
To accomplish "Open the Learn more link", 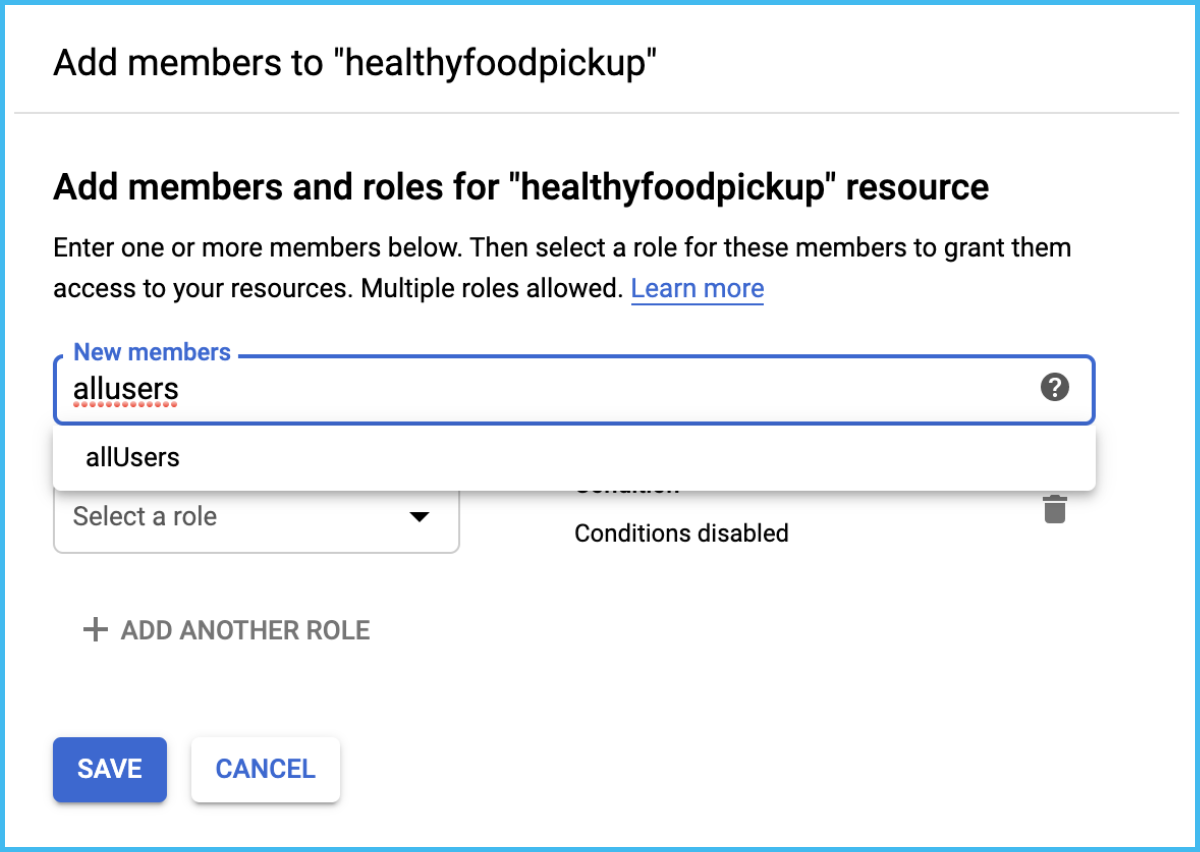I will click(x=697, y=289).
